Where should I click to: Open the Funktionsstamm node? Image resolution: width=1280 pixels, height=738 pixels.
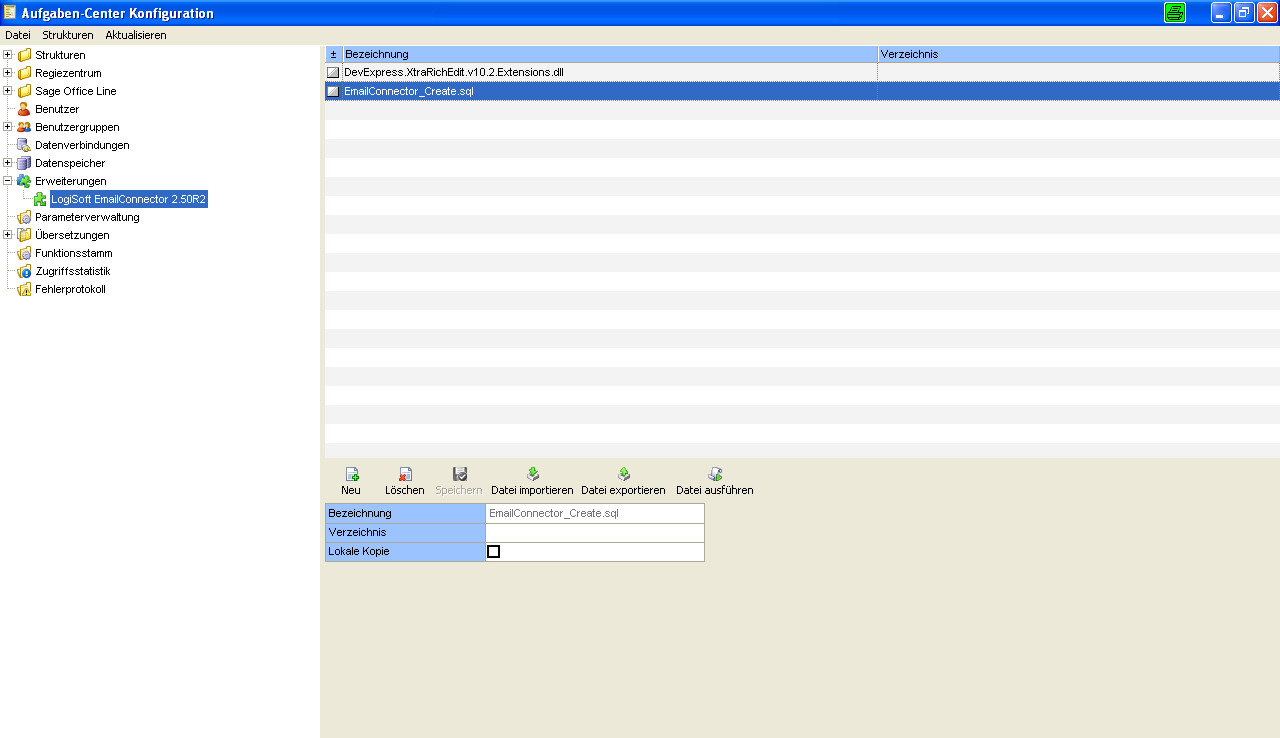point(73,253)
